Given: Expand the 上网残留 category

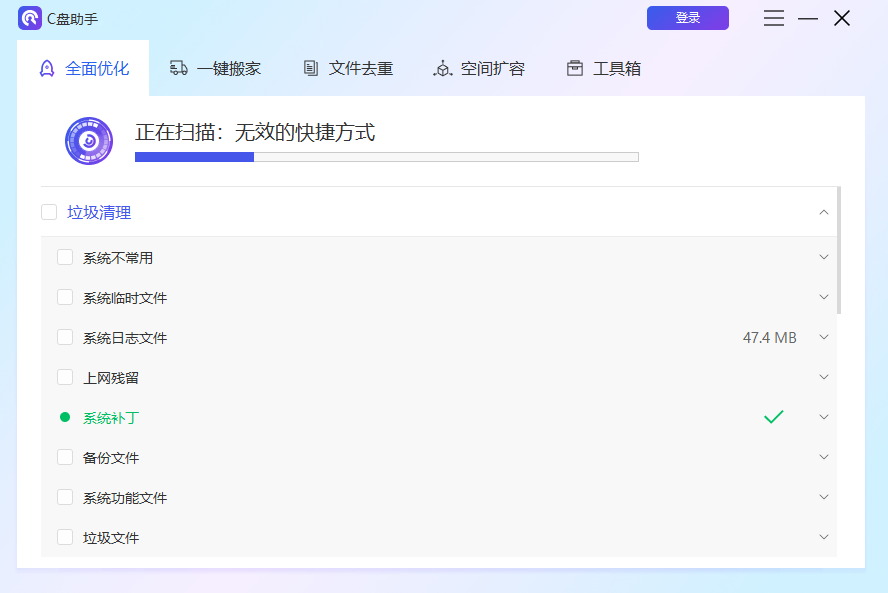Looking at the screenshot, I should tap(823, 377).
